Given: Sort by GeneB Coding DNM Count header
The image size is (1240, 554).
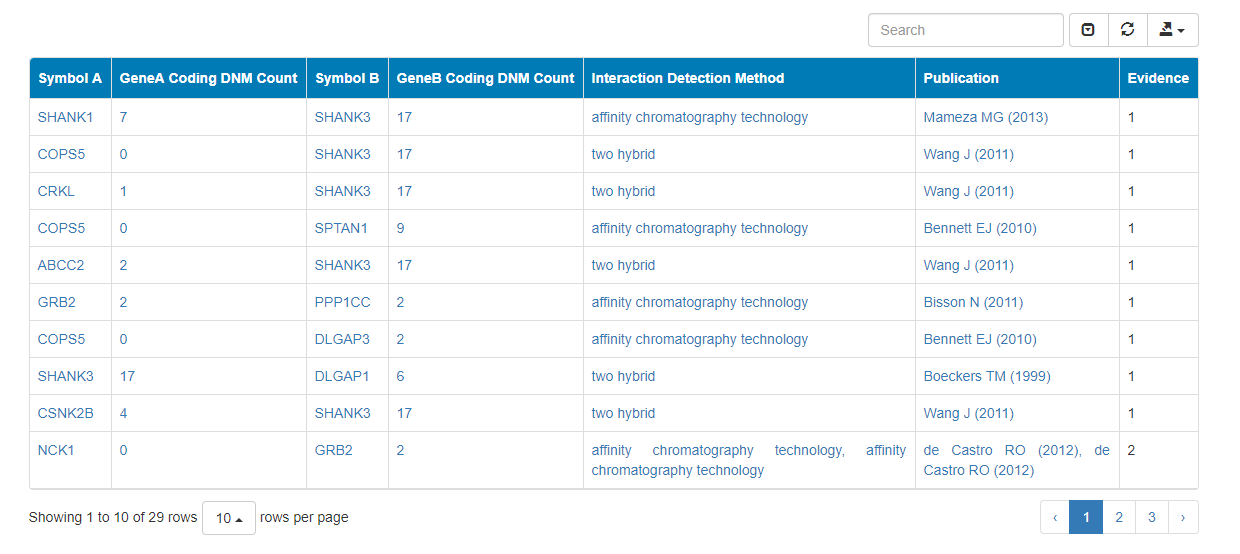Looking at the screenshot, I should 486,78.
